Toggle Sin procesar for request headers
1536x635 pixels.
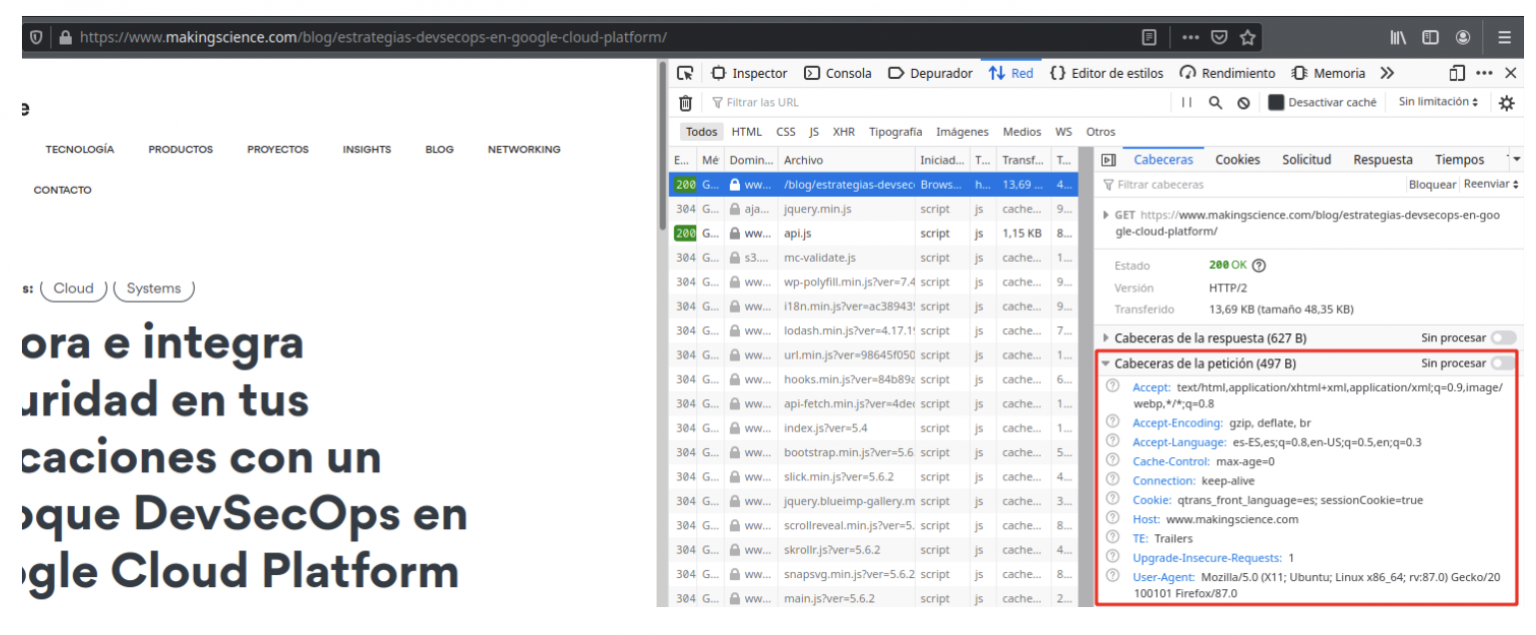coord(1502,363)
